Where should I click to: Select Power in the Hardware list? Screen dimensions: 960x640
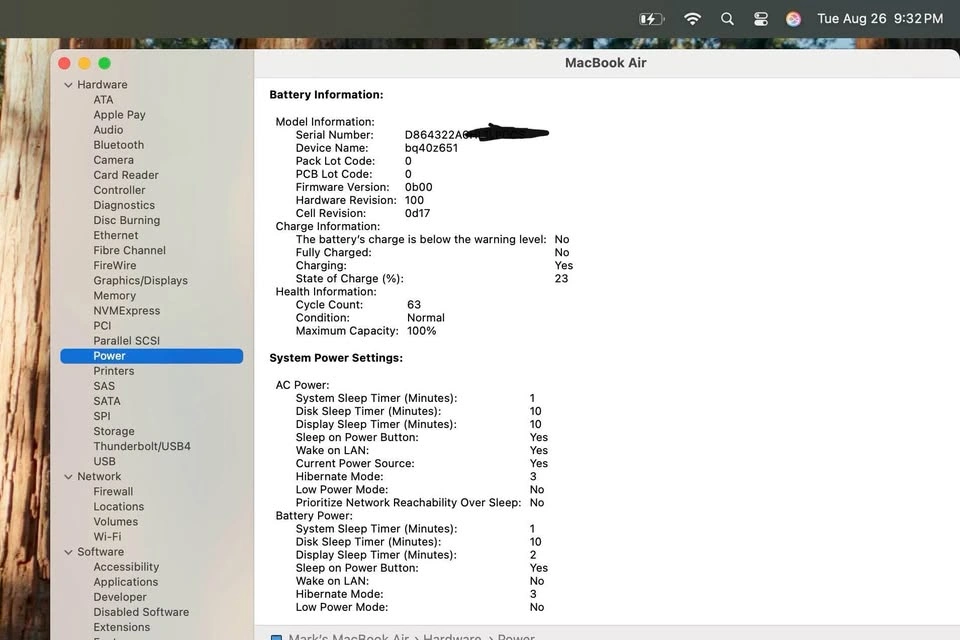point(110,356)
